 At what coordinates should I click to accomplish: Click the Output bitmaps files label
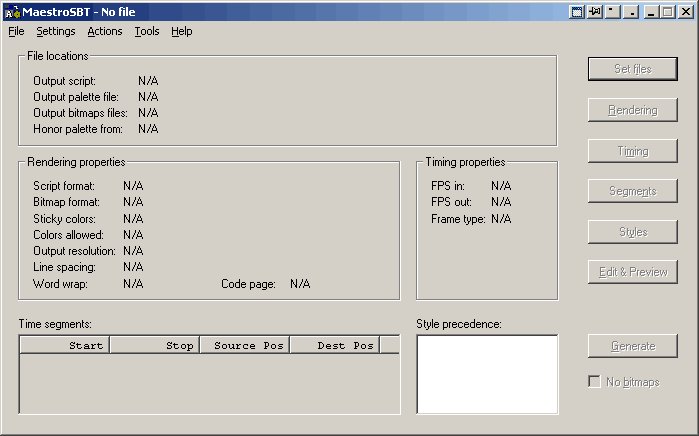pos(80,113)
